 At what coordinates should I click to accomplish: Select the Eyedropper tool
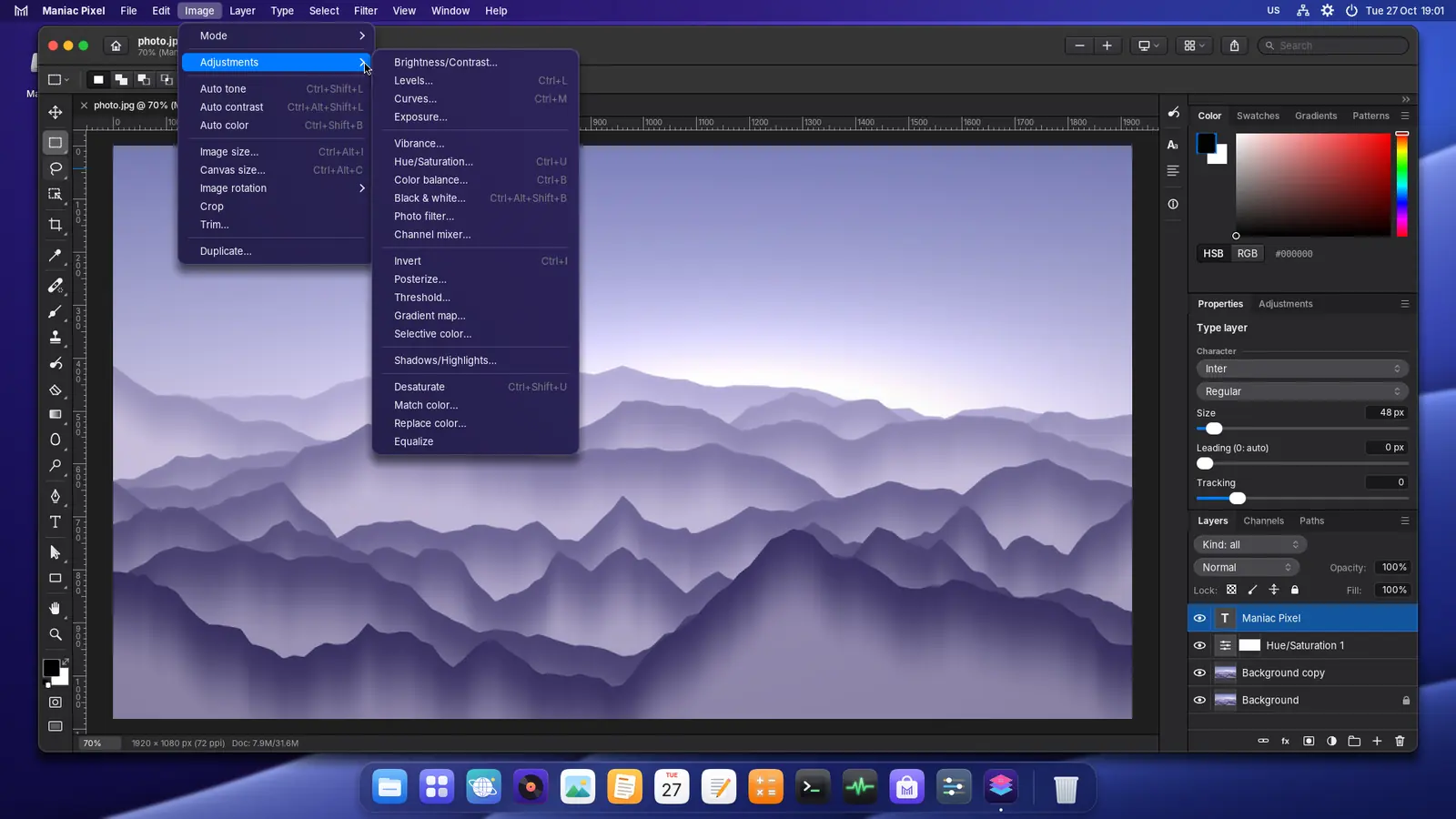(56, 256)
